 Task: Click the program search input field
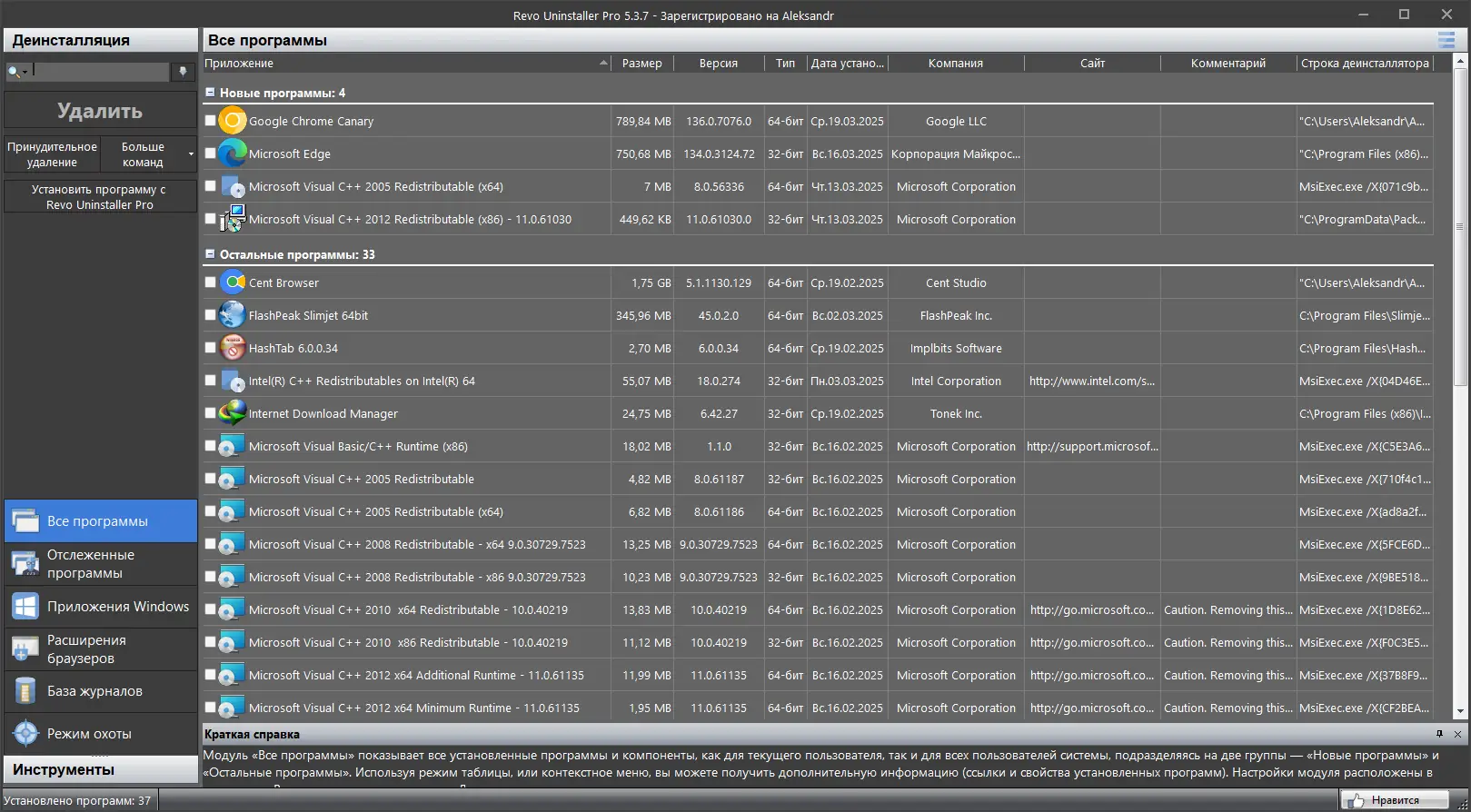click(101, 71)
